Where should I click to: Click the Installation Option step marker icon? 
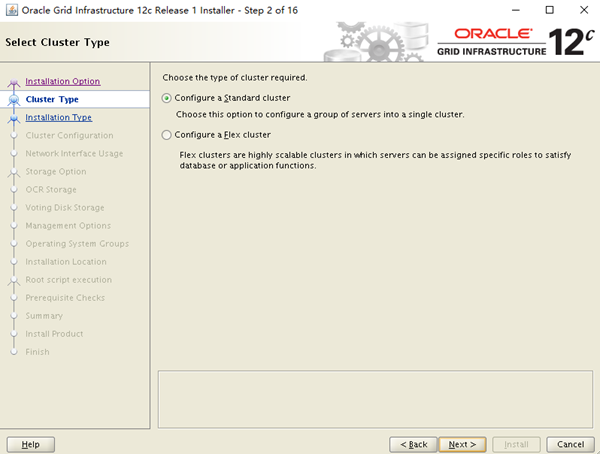(14, 82)
